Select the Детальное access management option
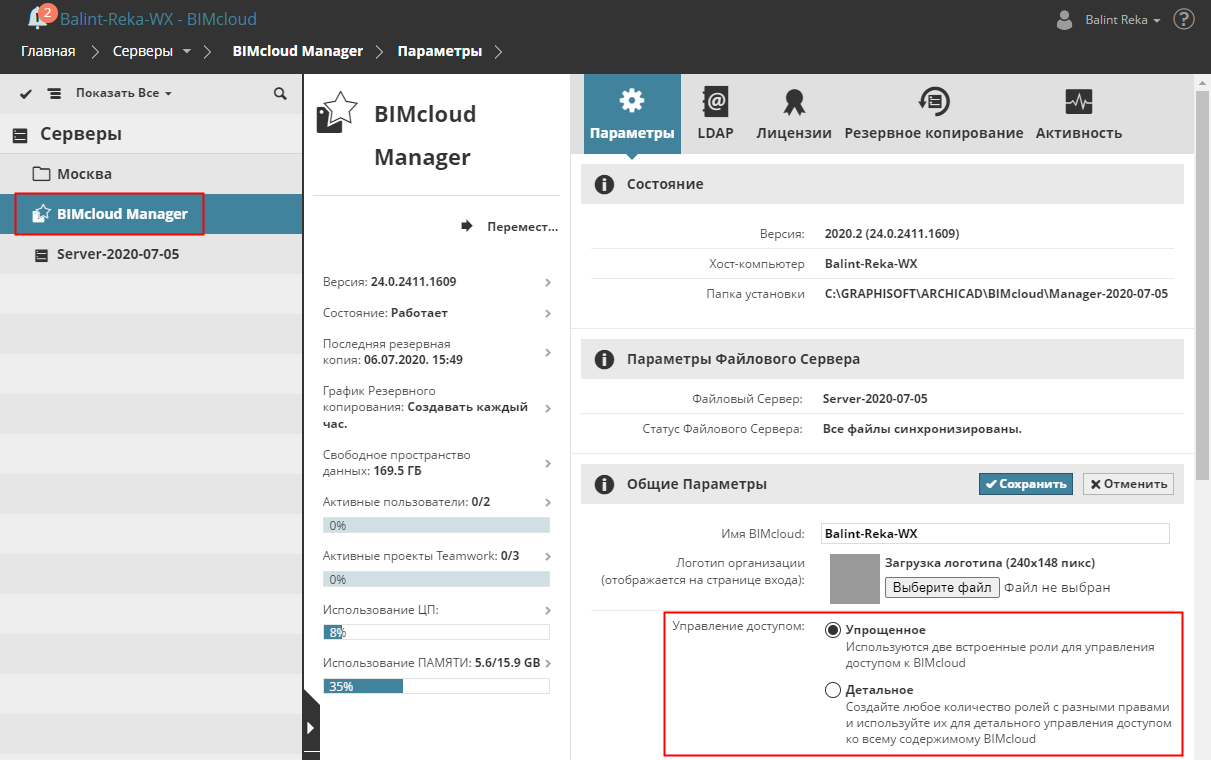Screen dimensions: 1211x760 pos(833,689)
